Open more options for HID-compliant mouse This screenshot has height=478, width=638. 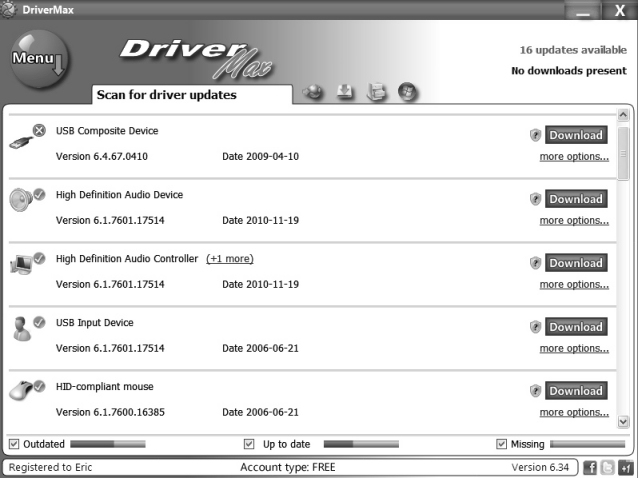point(574,412)
